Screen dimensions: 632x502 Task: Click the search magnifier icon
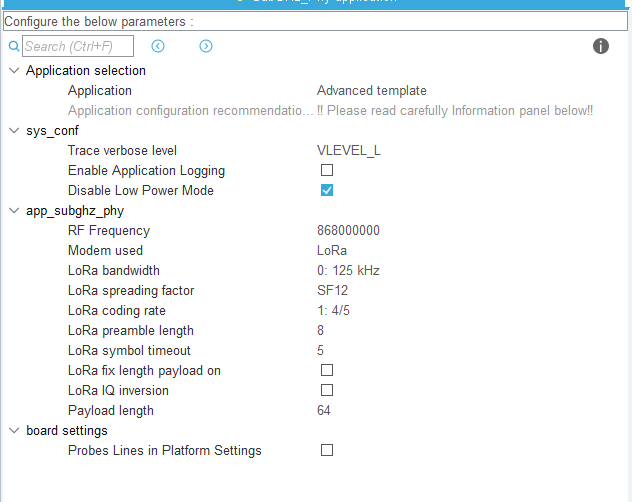(14, 46)
